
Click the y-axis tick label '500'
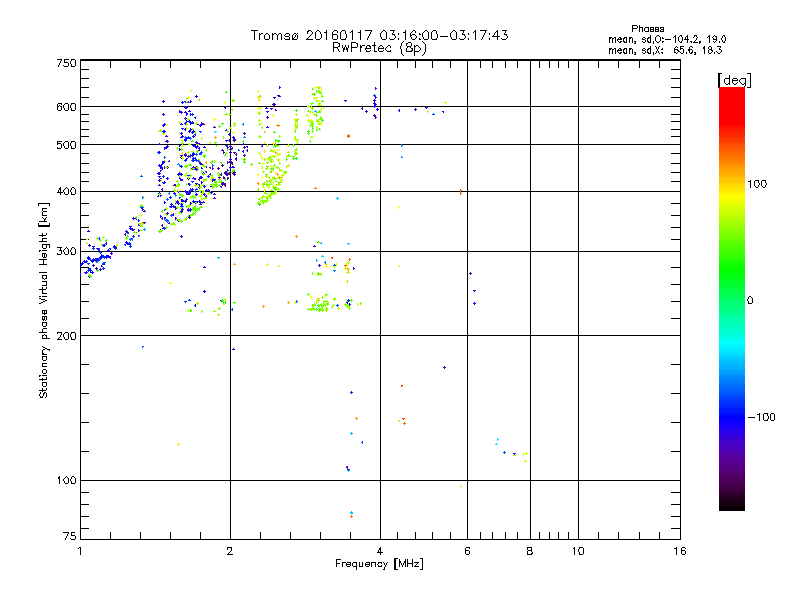66,145
